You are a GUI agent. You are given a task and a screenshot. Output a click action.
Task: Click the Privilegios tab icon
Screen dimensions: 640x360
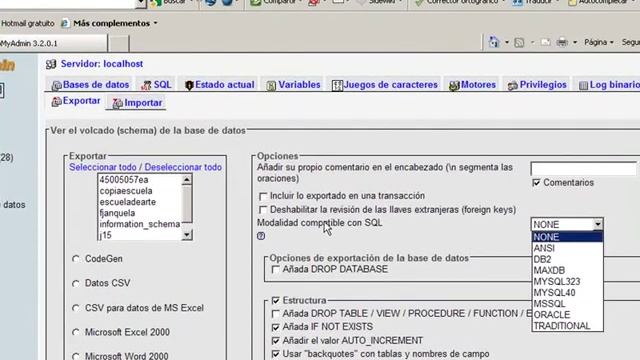[513, 85]
